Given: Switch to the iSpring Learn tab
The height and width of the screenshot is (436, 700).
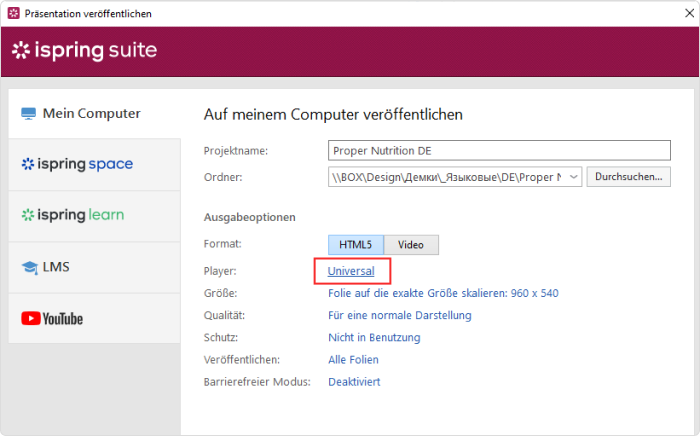Looking at the screenshot, I should pos(94,216).
